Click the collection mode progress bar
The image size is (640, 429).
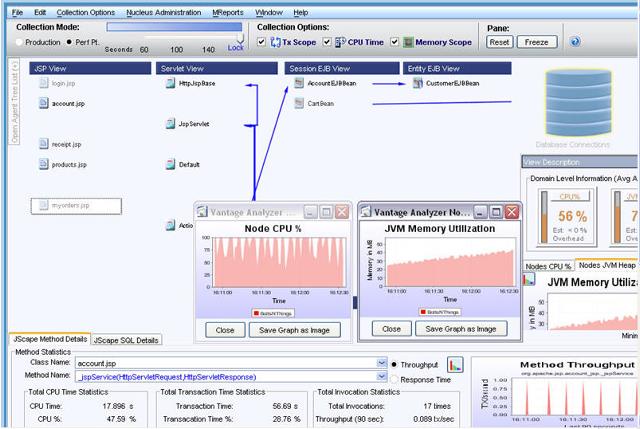tap(174, 27)
